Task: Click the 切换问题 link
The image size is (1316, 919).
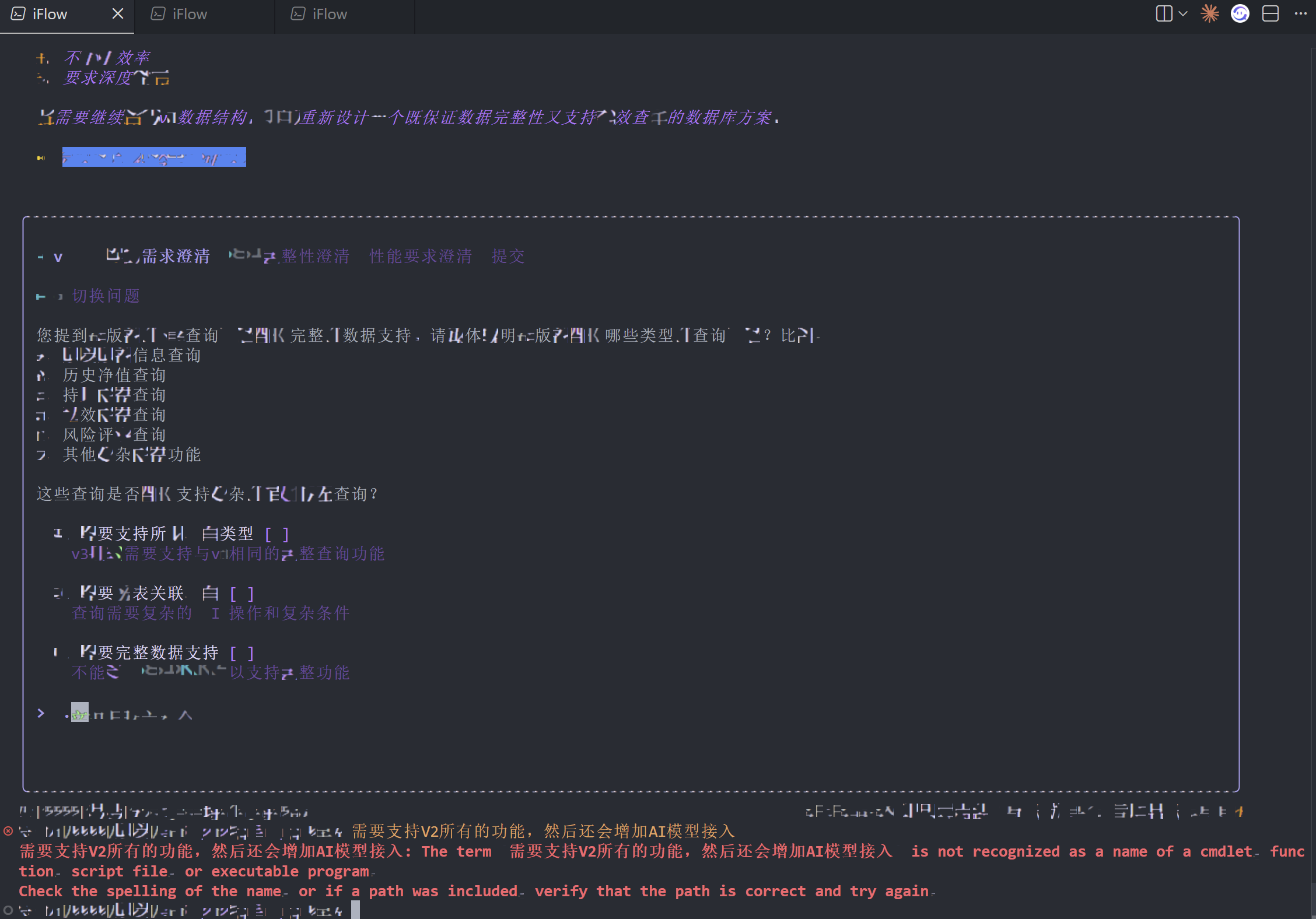Action: pos(106,296)
